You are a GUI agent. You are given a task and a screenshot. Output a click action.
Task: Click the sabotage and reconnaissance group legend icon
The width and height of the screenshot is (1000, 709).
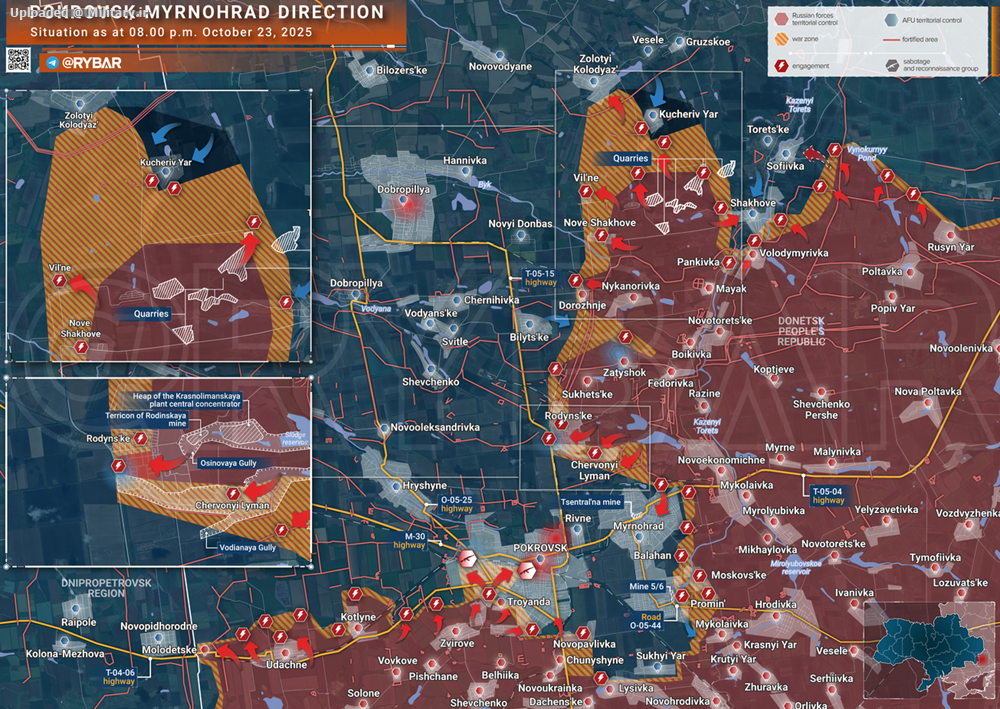[891, 67]
